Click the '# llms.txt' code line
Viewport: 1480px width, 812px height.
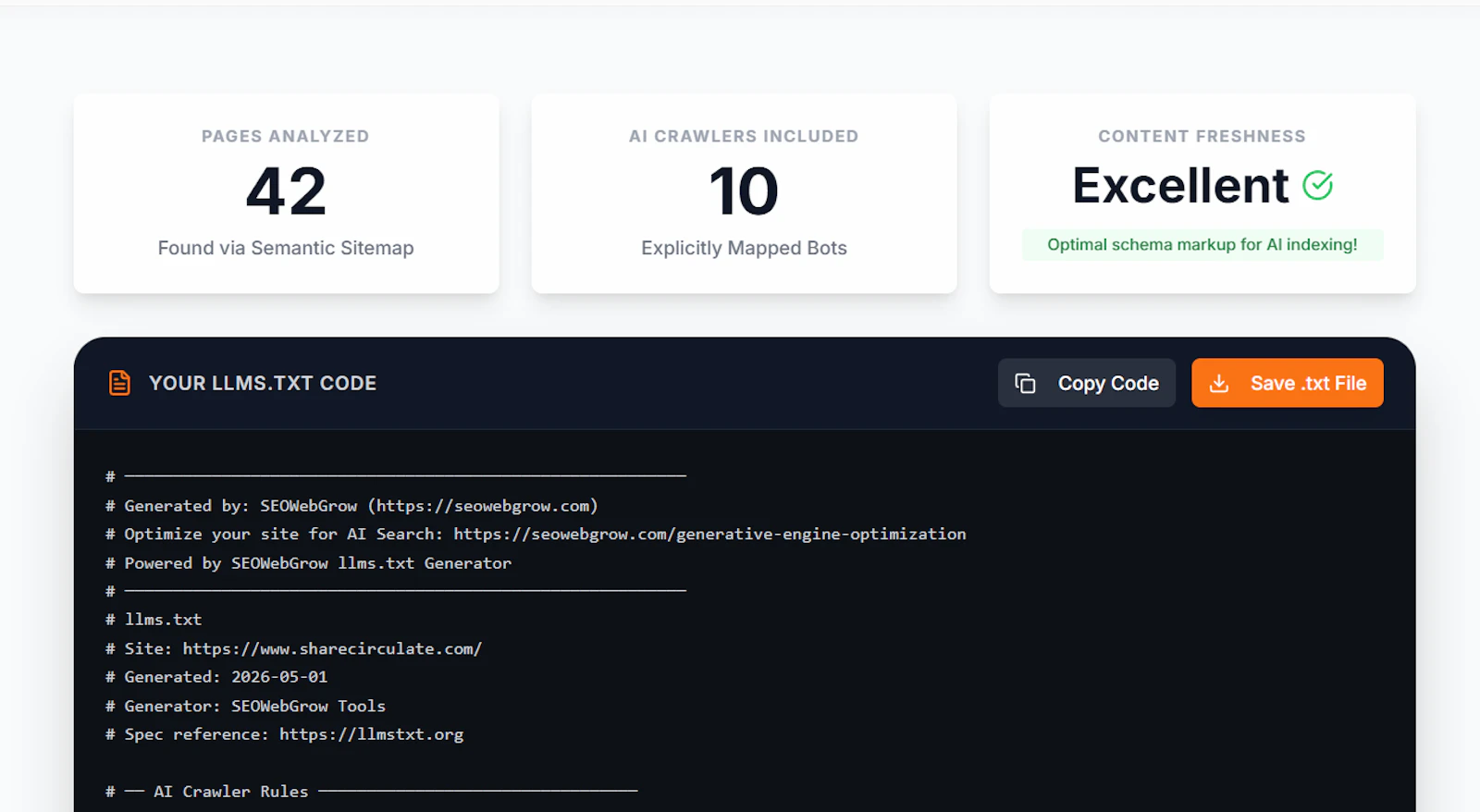coord(154,620)
